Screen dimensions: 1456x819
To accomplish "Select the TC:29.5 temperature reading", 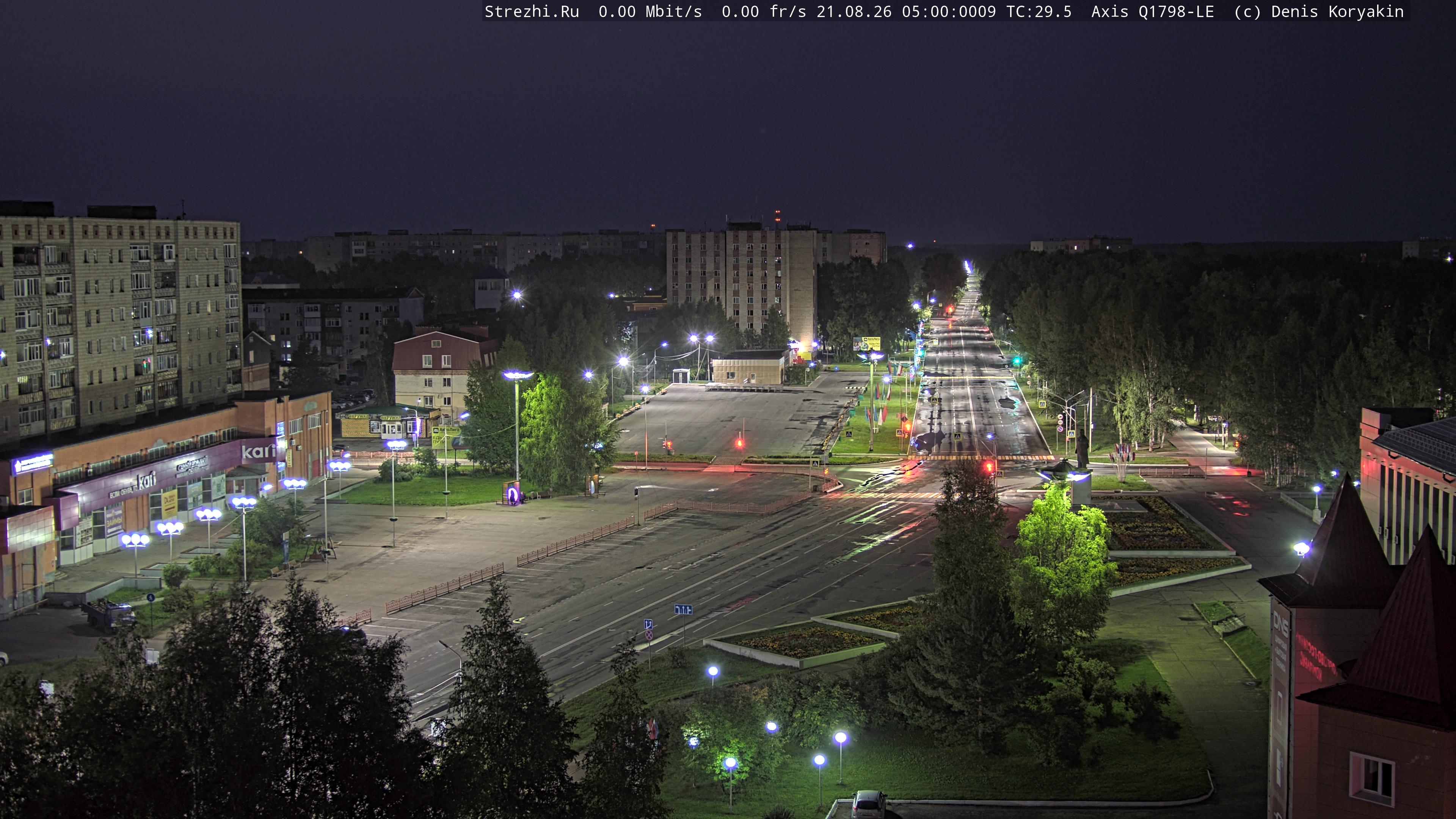I will [x=1039, y=12].
